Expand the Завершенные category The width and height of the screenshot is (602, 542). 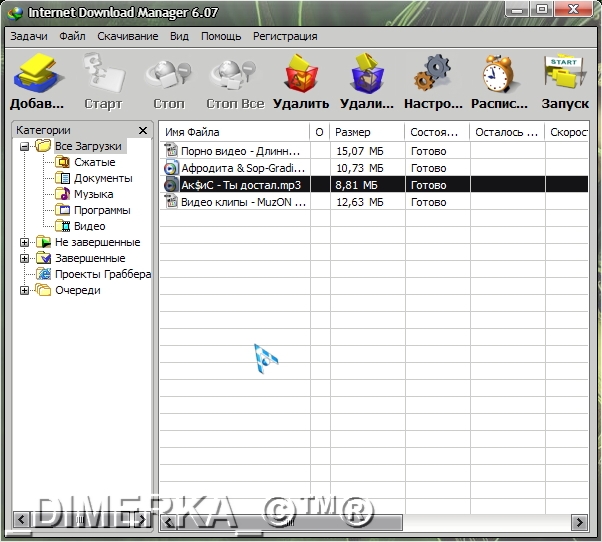pyautogui.click(x=25, y=258)
